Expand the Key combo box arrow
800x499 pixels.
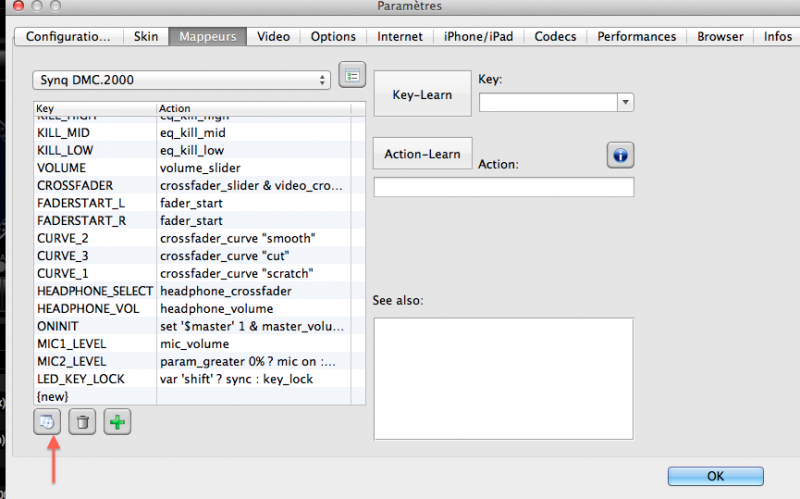[625, 101]
